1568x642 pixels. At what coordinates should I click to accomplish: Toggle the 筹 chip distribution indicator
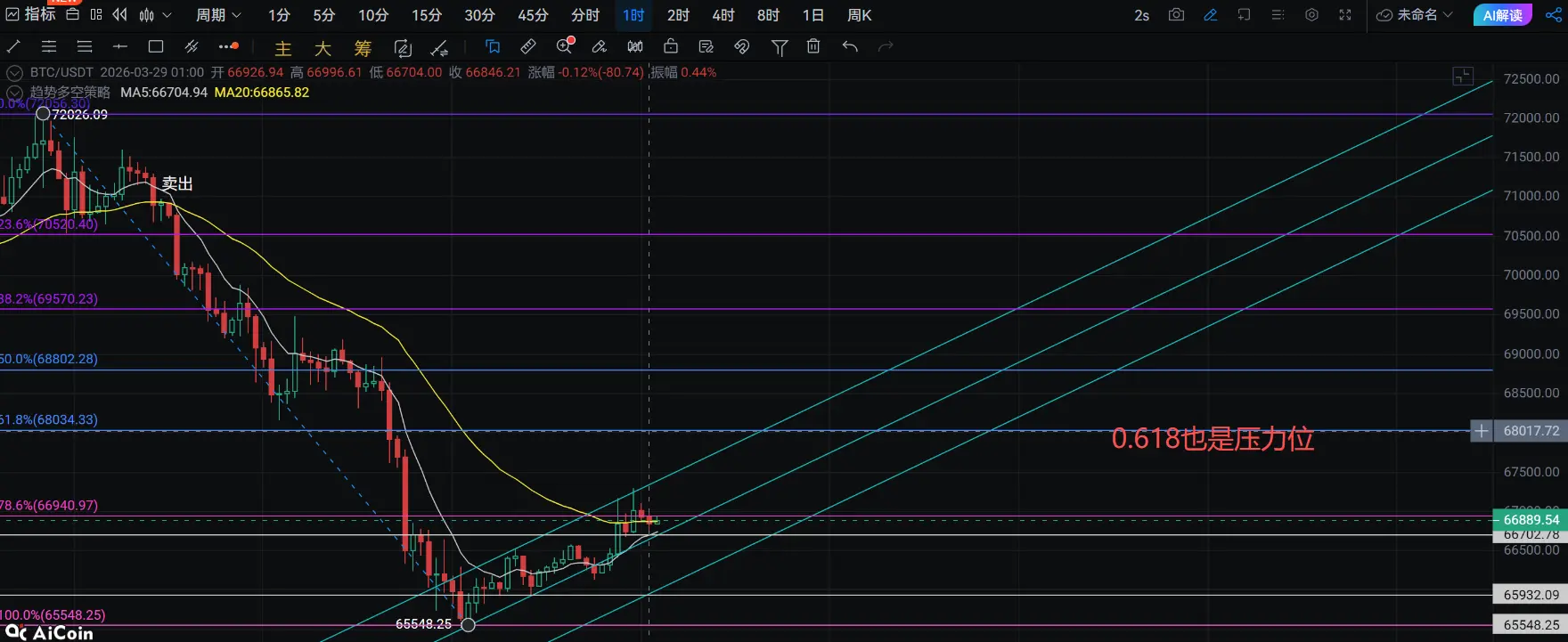(x=363, y=48)
